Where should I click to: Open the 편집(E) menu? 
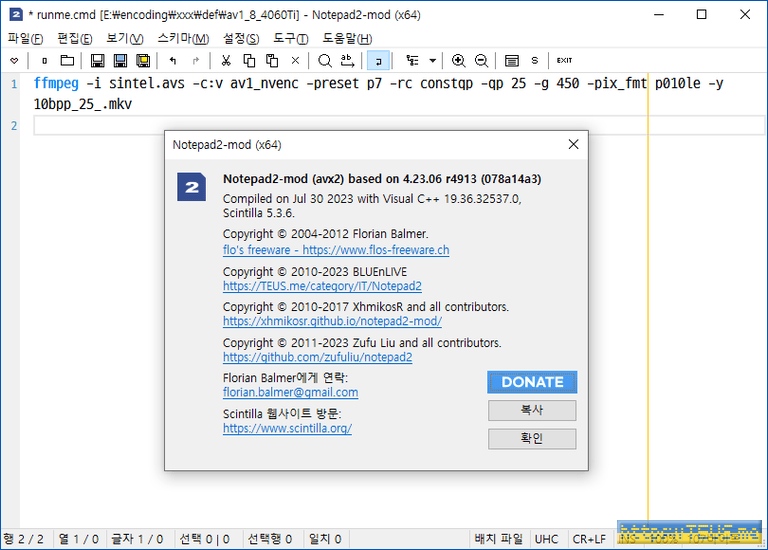[74, 38]
